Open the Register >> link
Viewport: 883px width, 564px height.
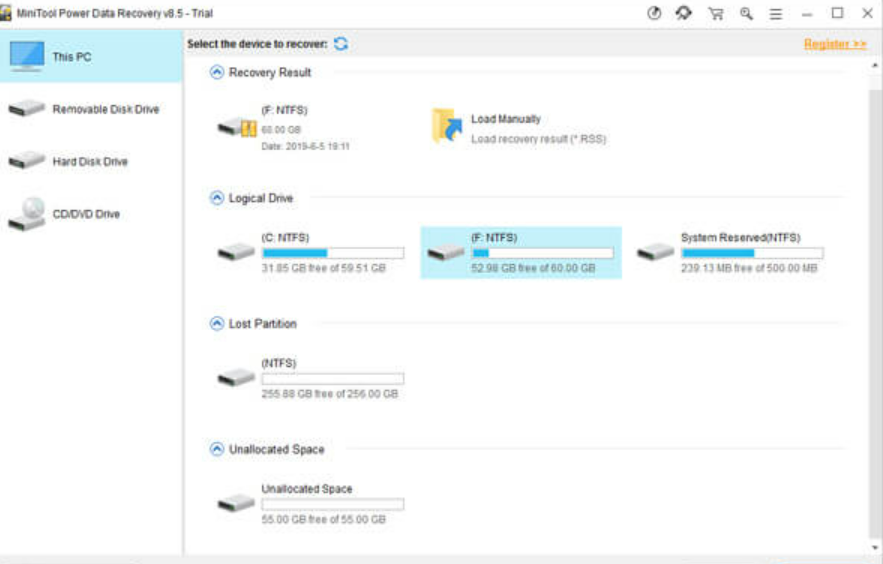click(835, 44)
